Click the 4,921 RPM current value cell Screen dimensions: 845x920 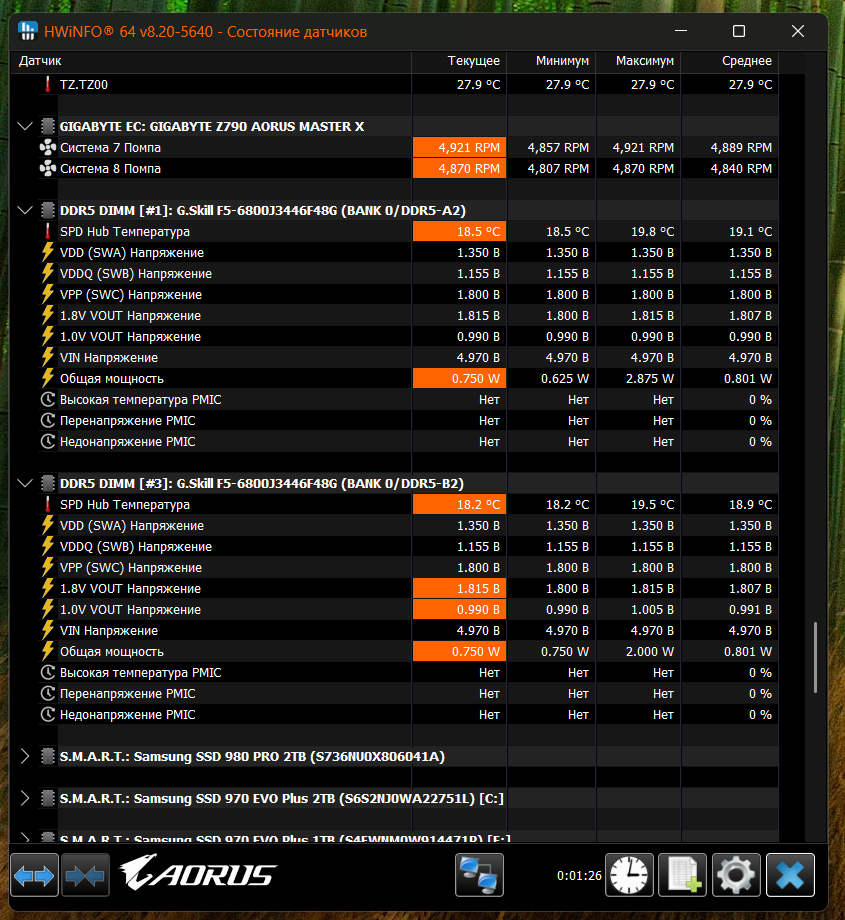coord(459,147)
